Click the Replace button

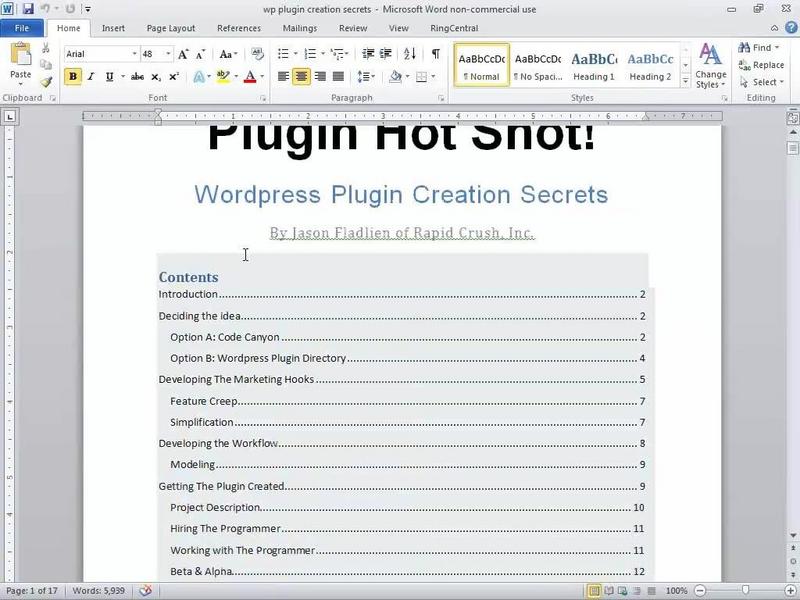tap(761, 65)
